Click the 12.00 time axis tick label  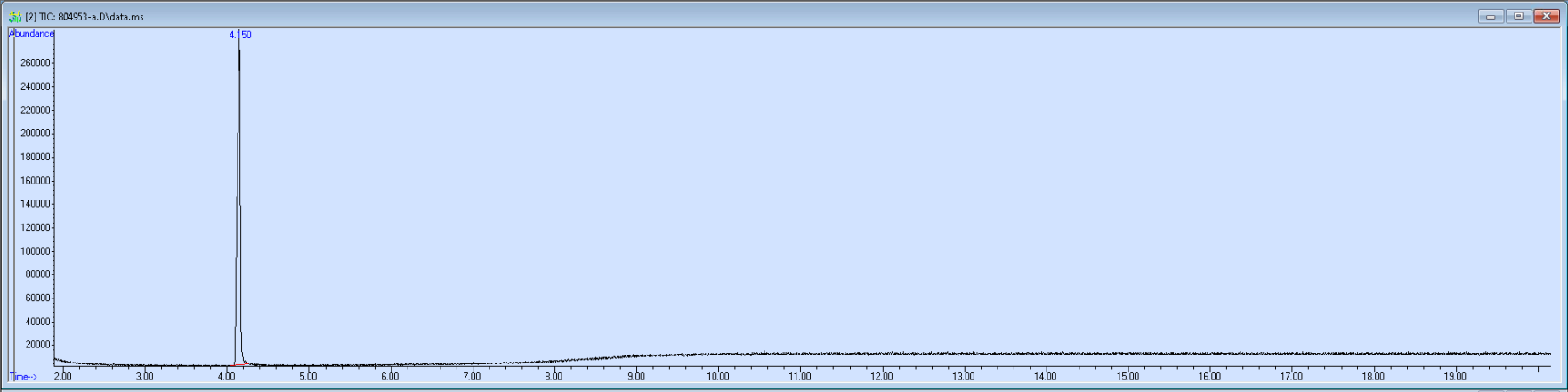882,377
